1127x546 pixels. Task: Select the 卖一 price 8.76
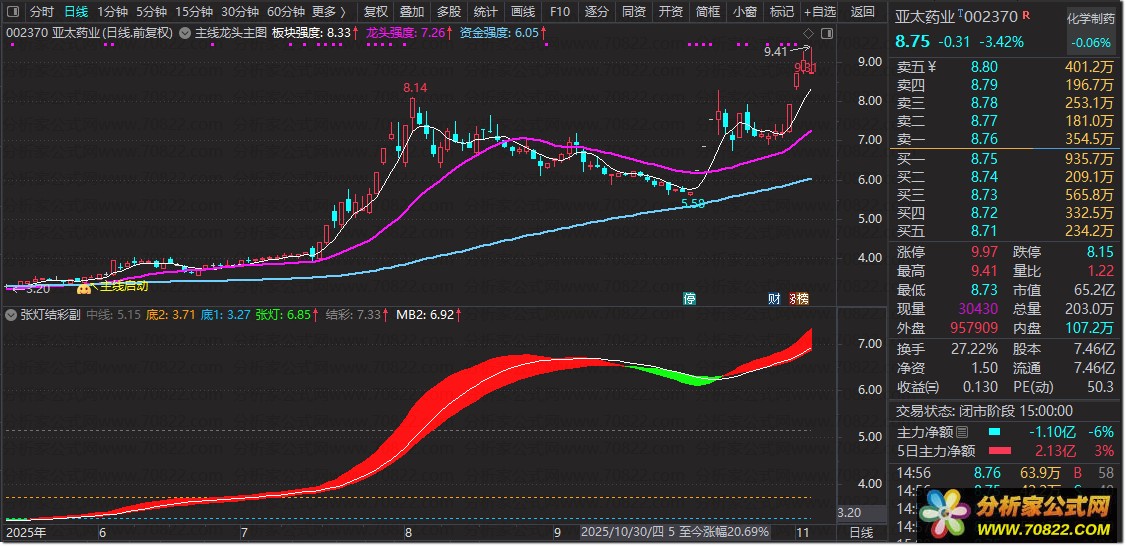pyautogui.click(x=983, y=139)
